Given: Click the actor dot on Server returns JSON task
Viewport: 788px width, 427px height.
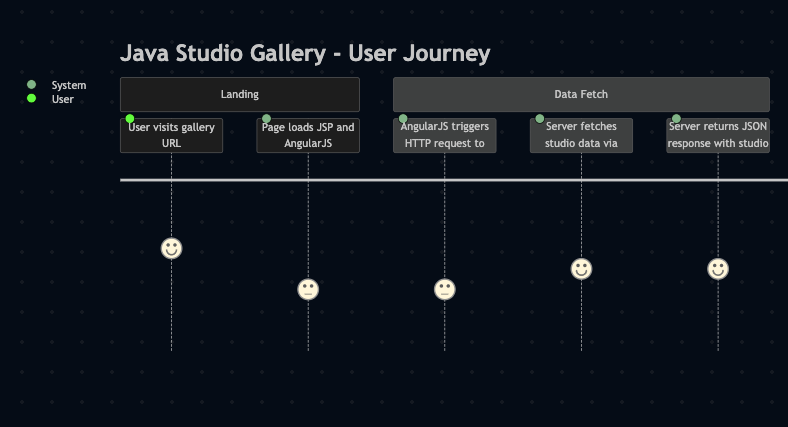Looking at the screenshot, I should 676,119.
